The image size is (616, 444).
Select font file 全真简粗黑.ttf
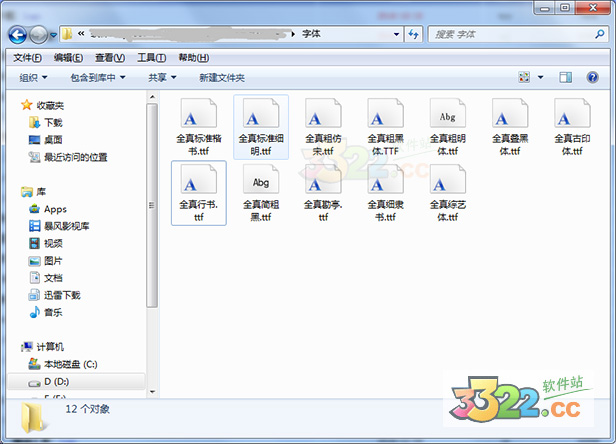click(261, 193)
